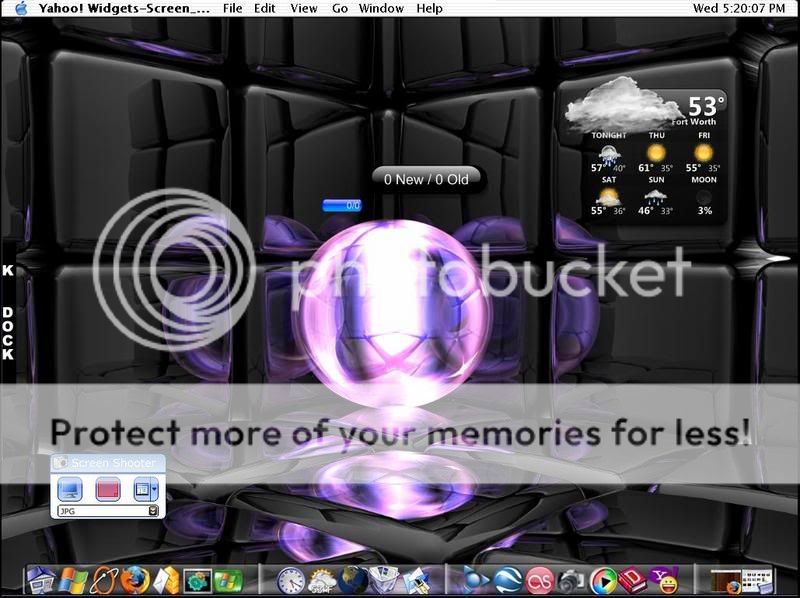Click the current 53° weather display
The height and width of the screenshot is (598, 800).
[706, 106]
